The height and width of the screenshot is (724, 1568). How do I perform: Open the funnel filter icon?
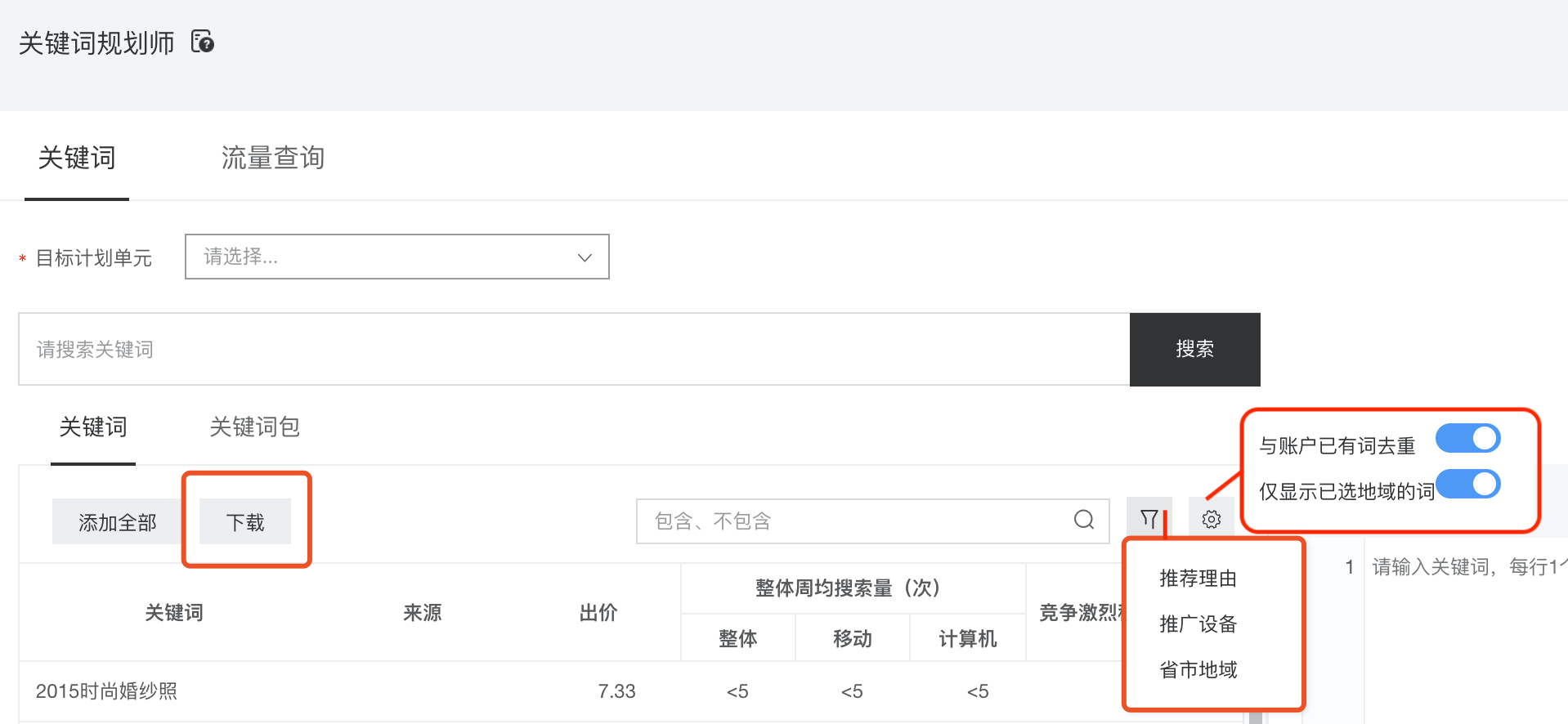click(x=1149, y=520)
